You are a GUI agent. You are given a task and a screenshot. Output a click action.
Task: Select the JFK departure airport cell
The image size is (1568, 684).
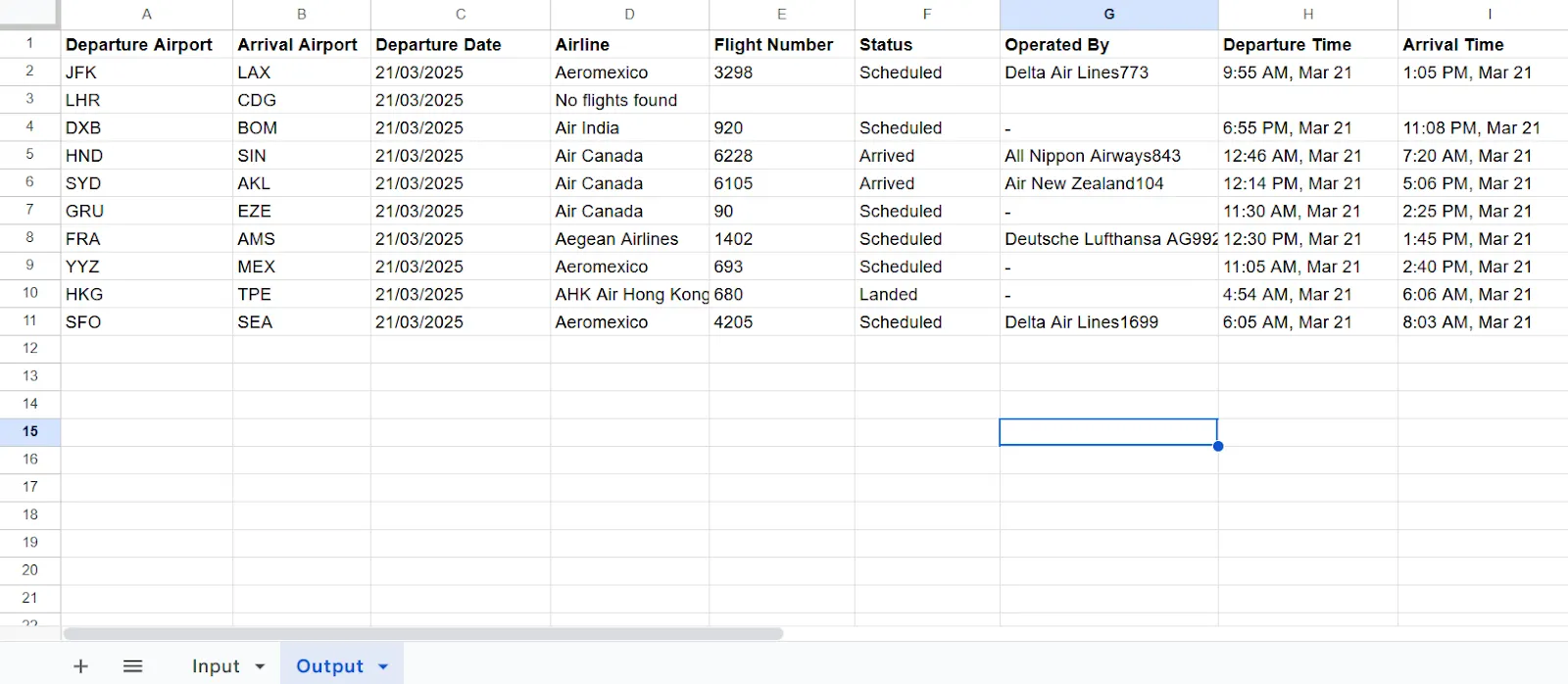tap(147, 73)
